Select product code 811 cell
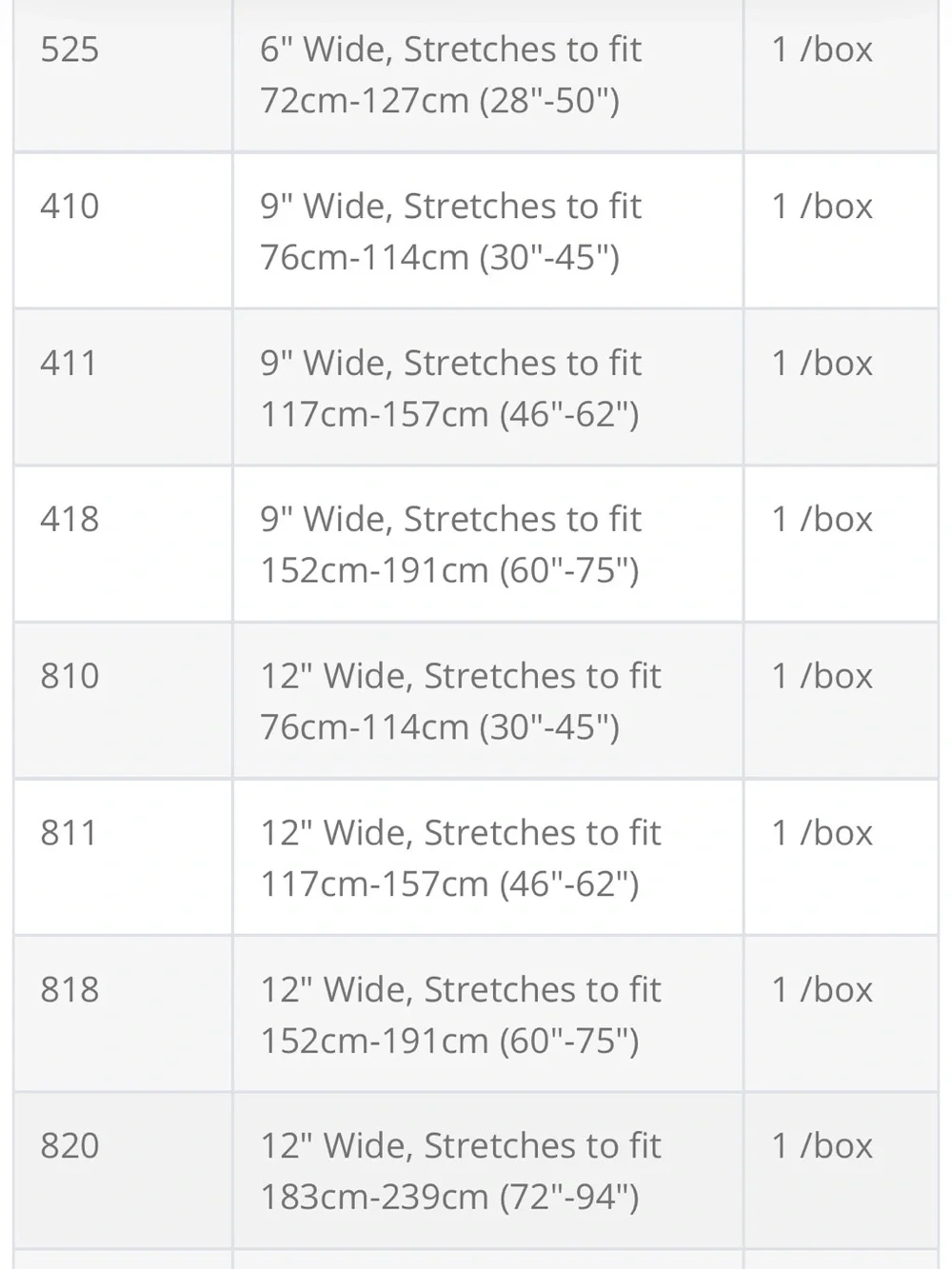952x1269 pixels. (123, 858)
